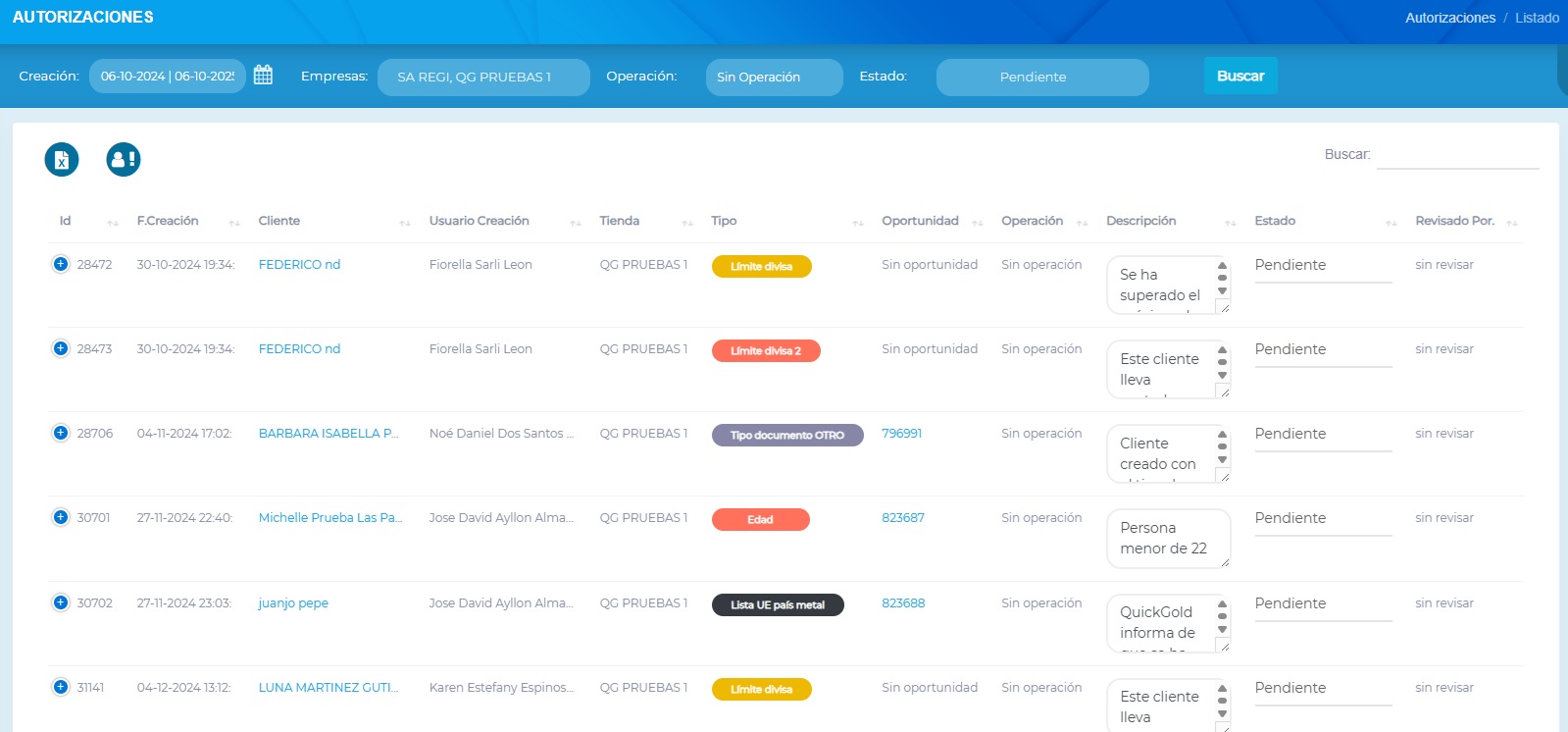Expand row 28706 with plus button
The height and width of the screenshot is (732, 1568).
click(61, 433)
